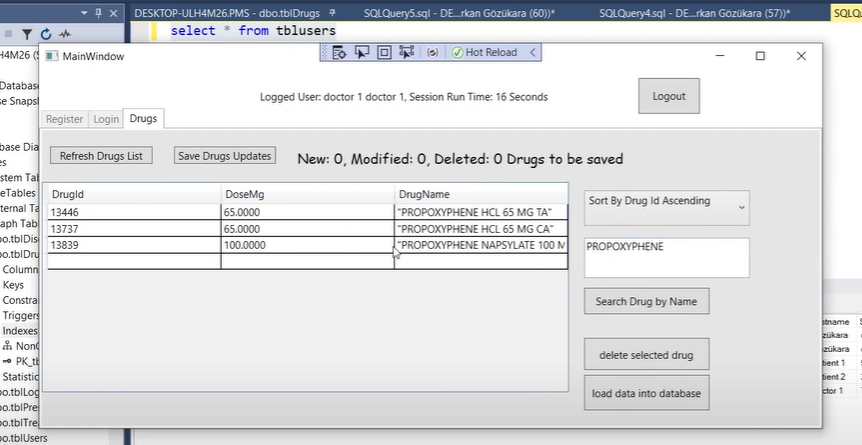Select the DrugId cell 13737
The width and height of the screenshot is (862, 445).
pyautogui.click(x=134, y=229)
